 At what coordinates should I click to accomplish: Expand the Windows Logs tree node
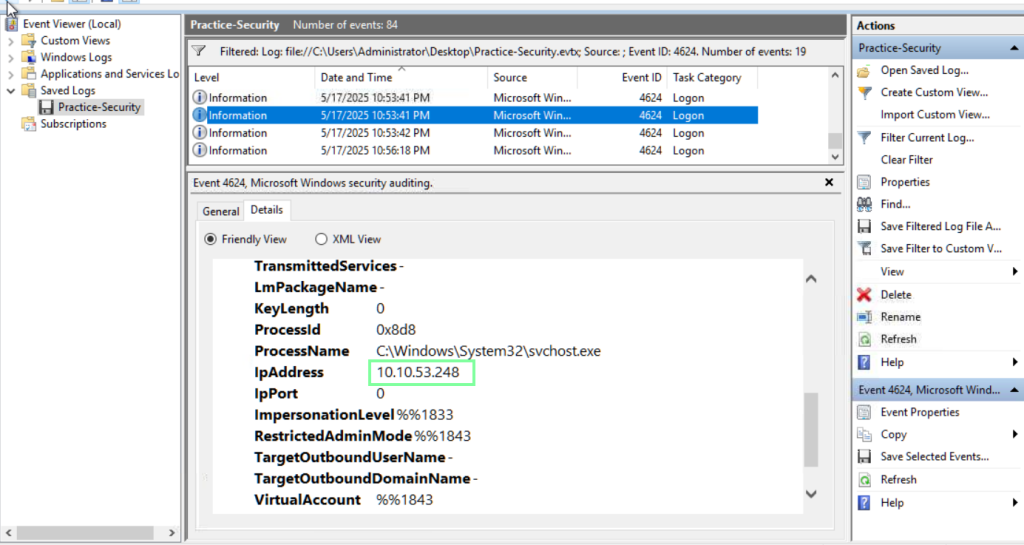pyautogui.click(x=10, y=57)
